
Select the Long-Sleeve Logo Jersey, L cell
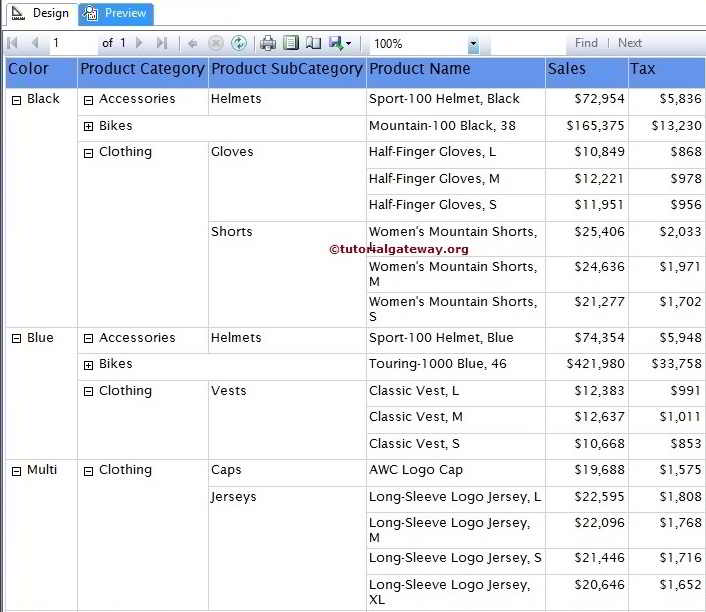pos(456,499)
